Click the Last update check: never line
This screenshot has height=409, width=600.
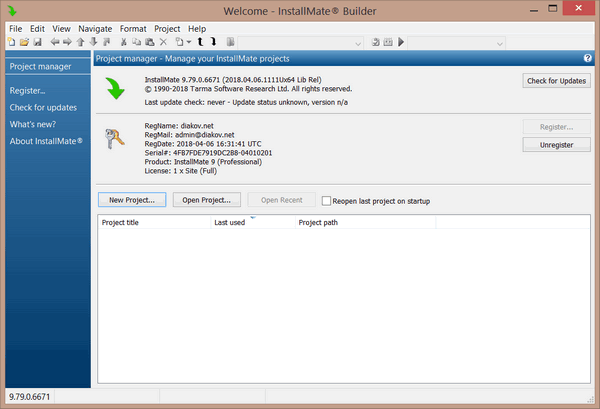tap(246, 102)
